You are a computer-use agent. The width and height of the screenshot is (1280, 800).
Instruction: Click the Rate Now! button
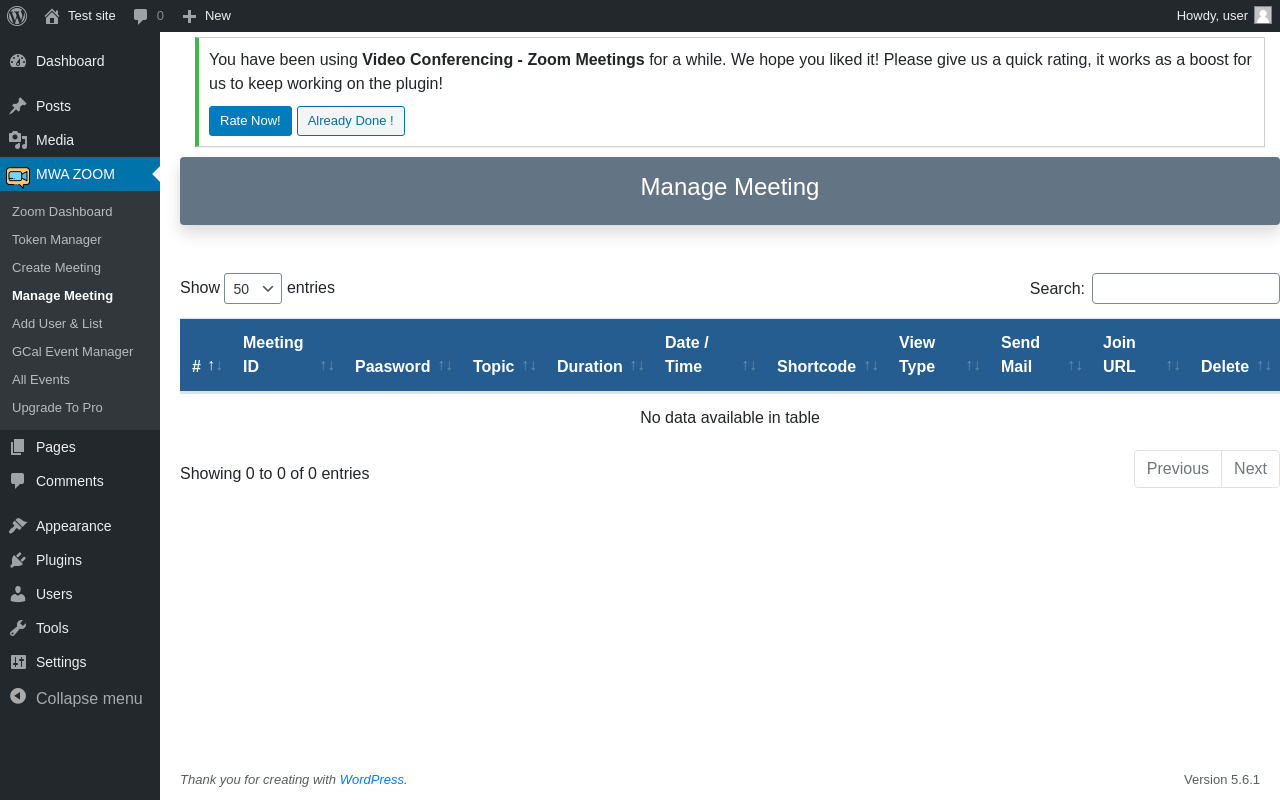pos(250,121)
